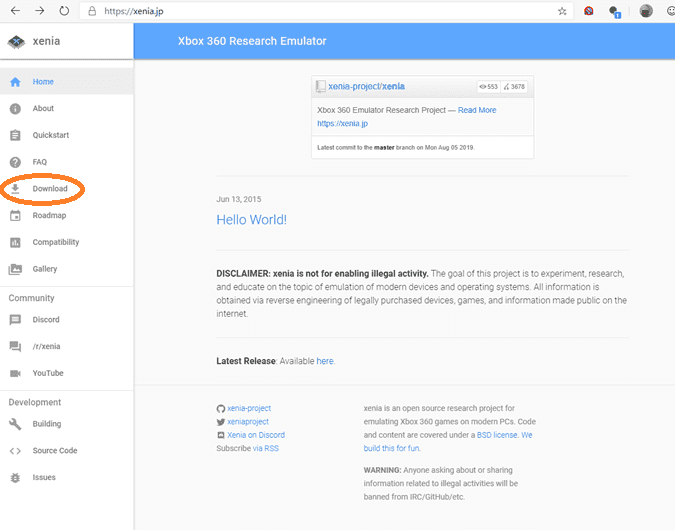Open the Issues bug icon
The height and width of the screenshot is (530, 675).
click(15, 477)
